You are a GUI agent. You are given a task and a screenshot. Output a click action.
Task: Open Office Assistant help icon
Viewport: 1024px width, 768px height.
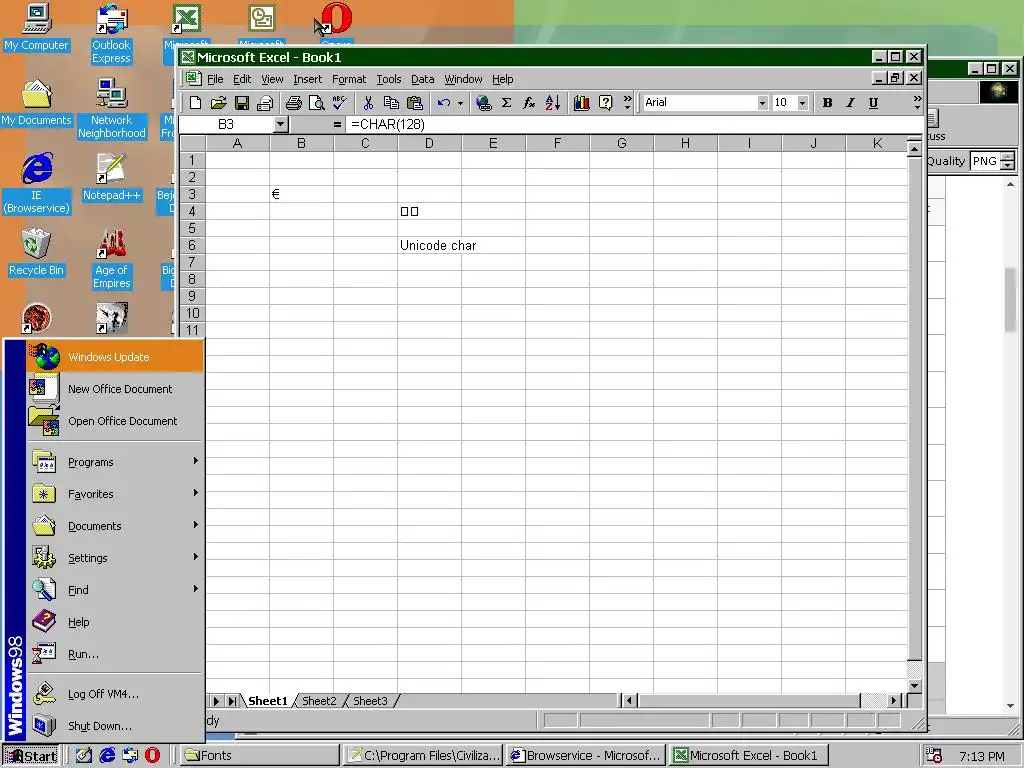[605, 103]
